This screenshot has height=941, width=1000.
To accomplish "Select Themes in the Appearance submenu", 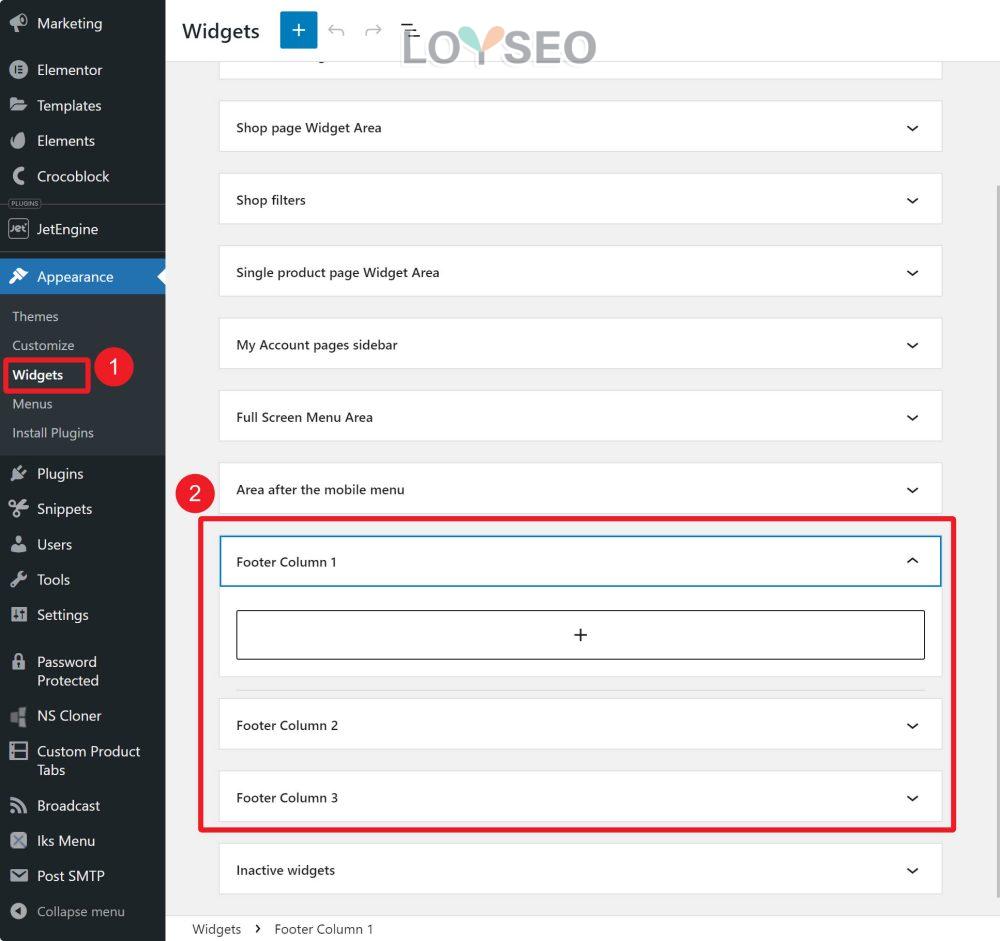I will [35, 316].
